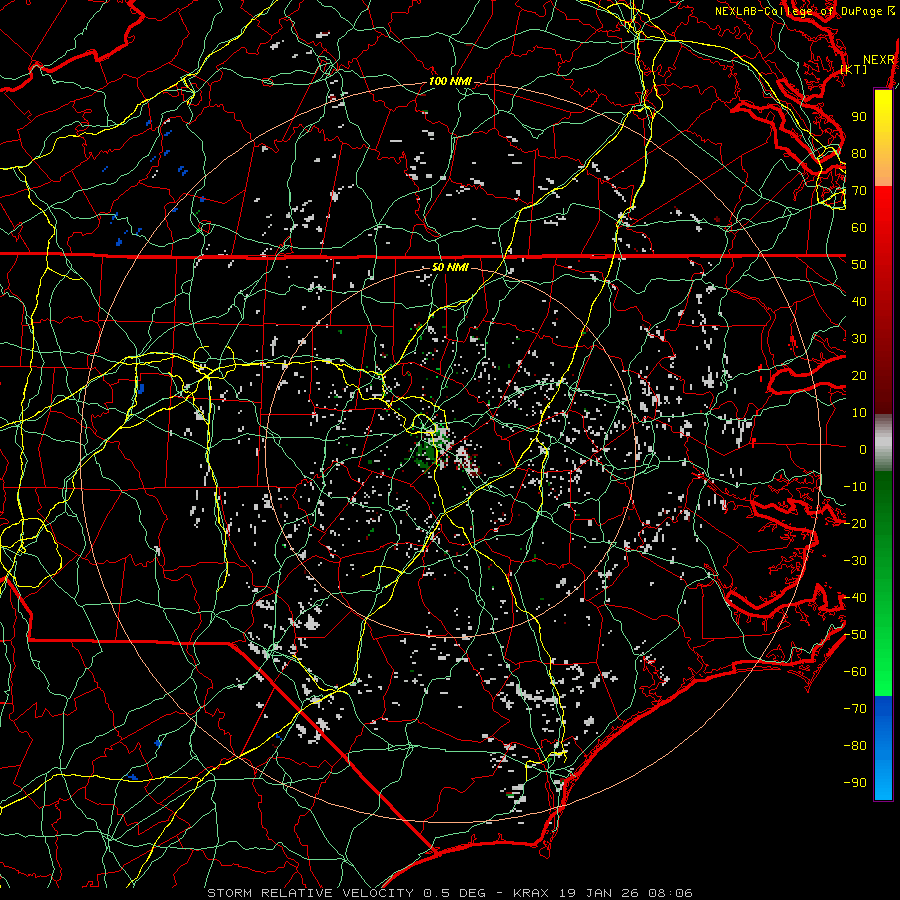Screen dimensions: 900x900
Task: Click the [KT] units label above the scale
Action: pyautogui.click(x=854, y=69)
